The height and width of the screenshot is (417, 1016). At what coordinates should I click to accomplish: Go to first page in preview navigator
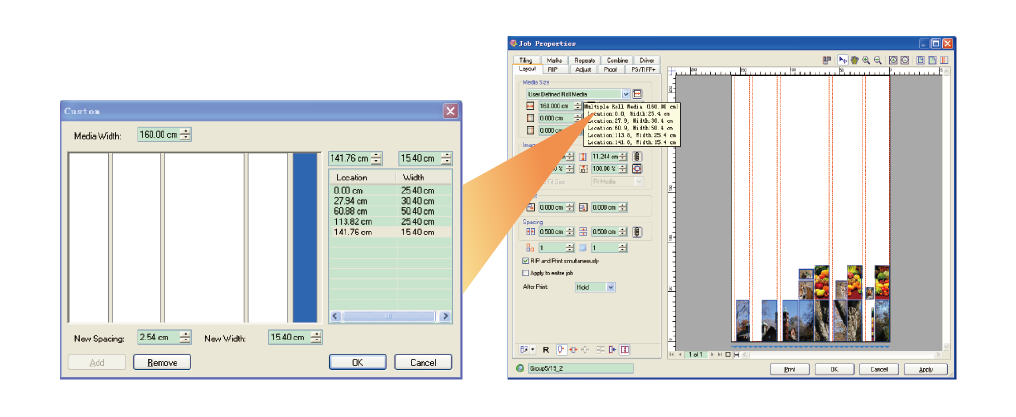tap(672, 354)
